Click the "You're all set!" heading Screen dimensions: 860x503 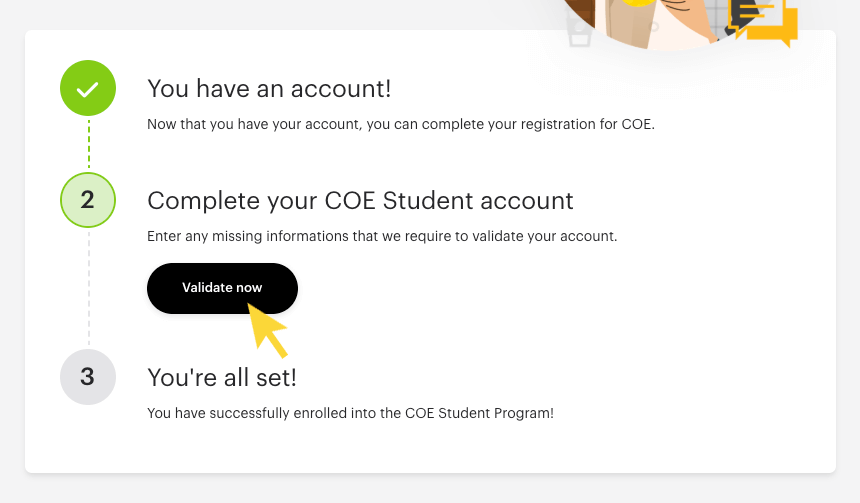pos(222,377)
